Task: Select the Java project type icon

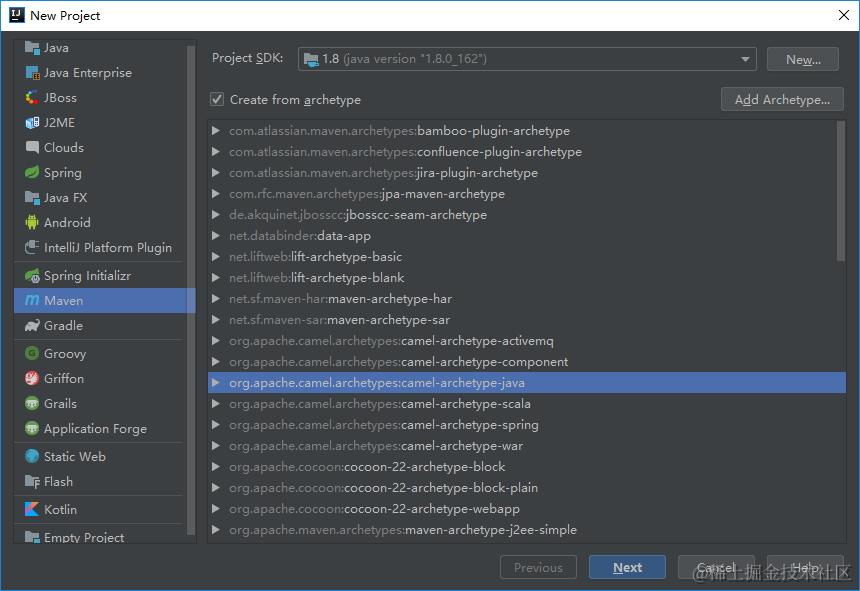Action: click(x=32, y=48)
